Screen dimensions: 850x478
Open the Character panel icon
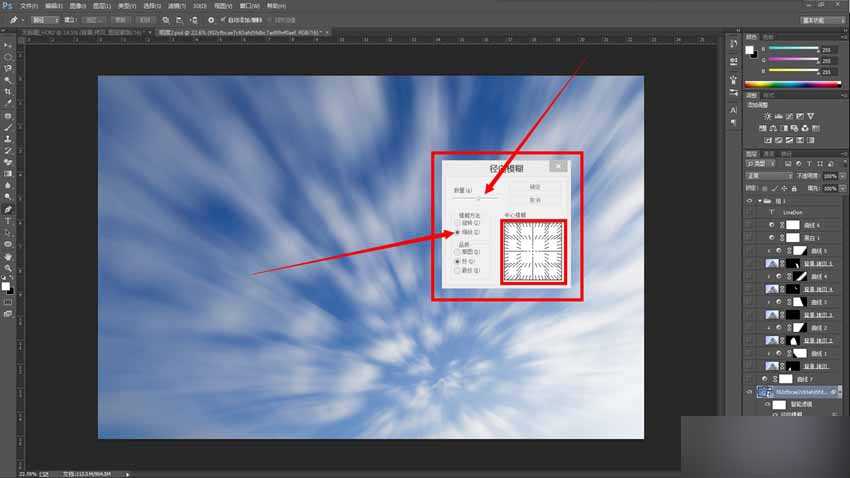coord(733,110)
